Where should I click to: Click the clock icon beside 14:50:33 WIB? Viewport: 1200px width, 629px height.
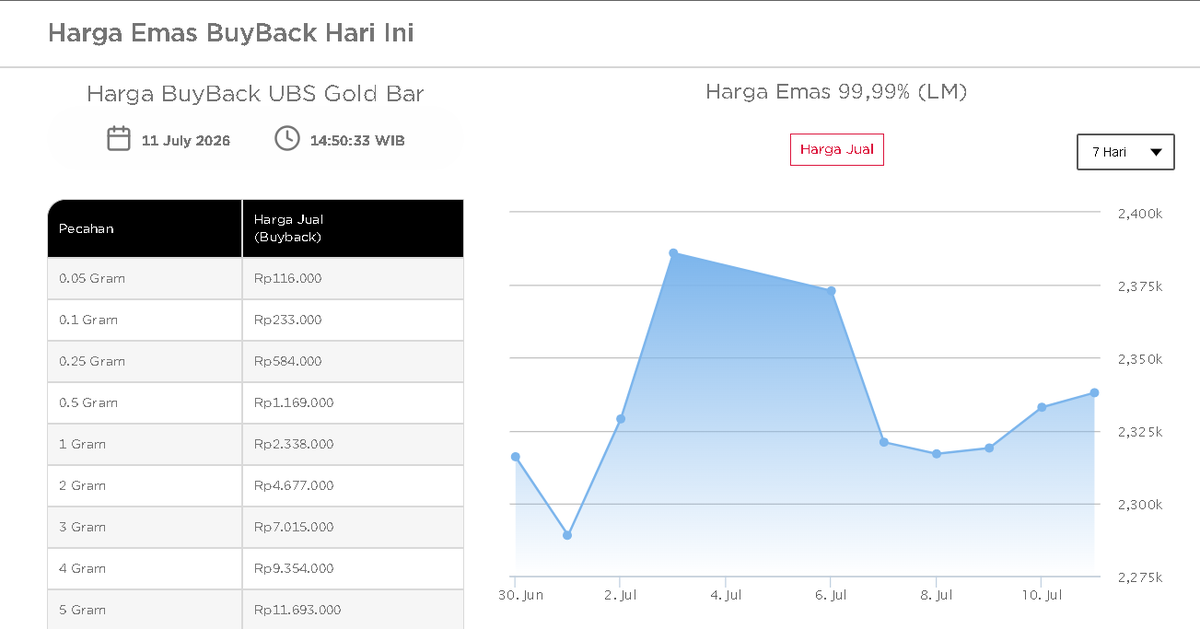pos(287,138)
